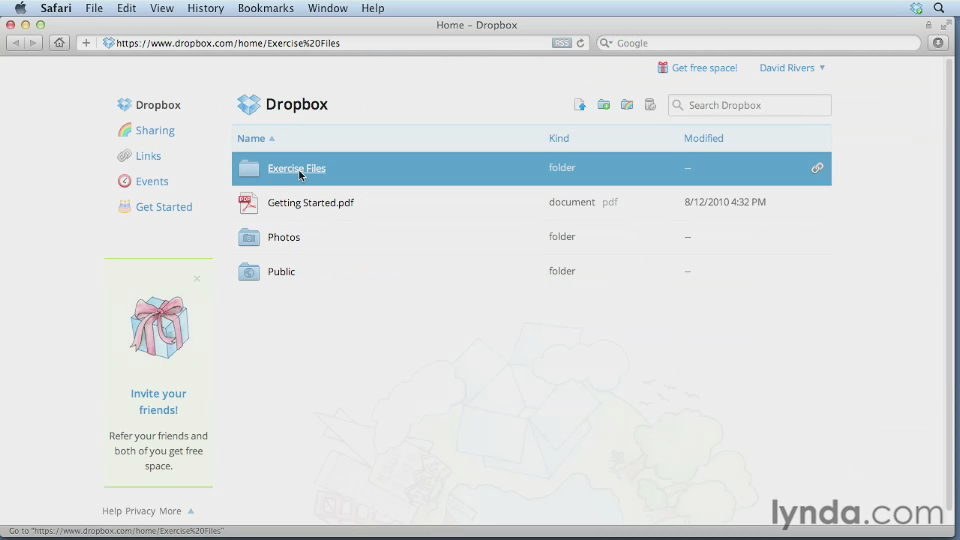Click the add bookmark plus button
Viewport: 960px width, 540px height.
click(86, 43)
